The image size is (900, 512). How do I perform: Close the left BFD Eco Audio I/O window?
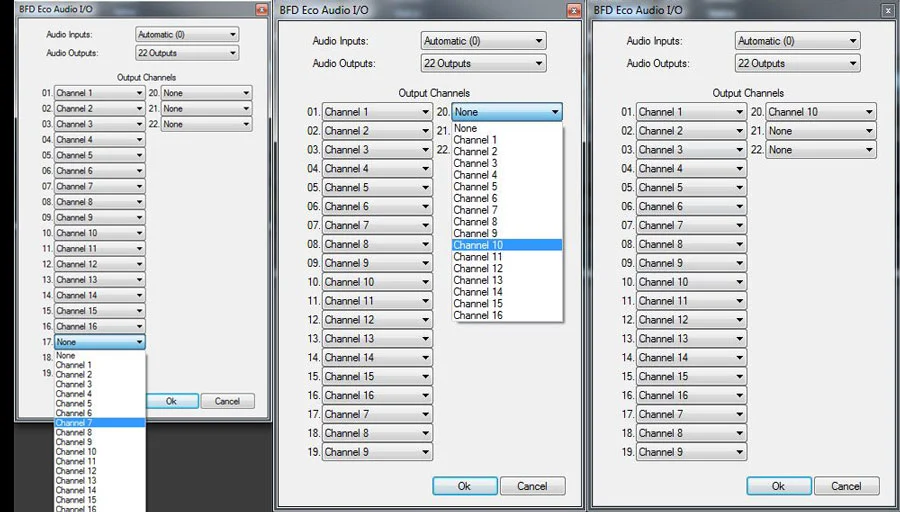click(x=262, y=9)
